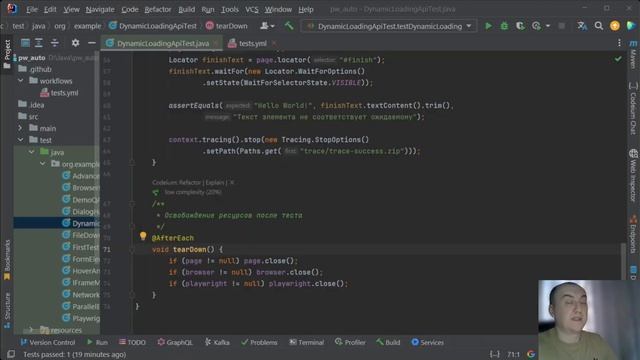The width and height of the screenshot is (640, 360).
Task: Open user account icon in toolbar
Action: coord(267,26)
